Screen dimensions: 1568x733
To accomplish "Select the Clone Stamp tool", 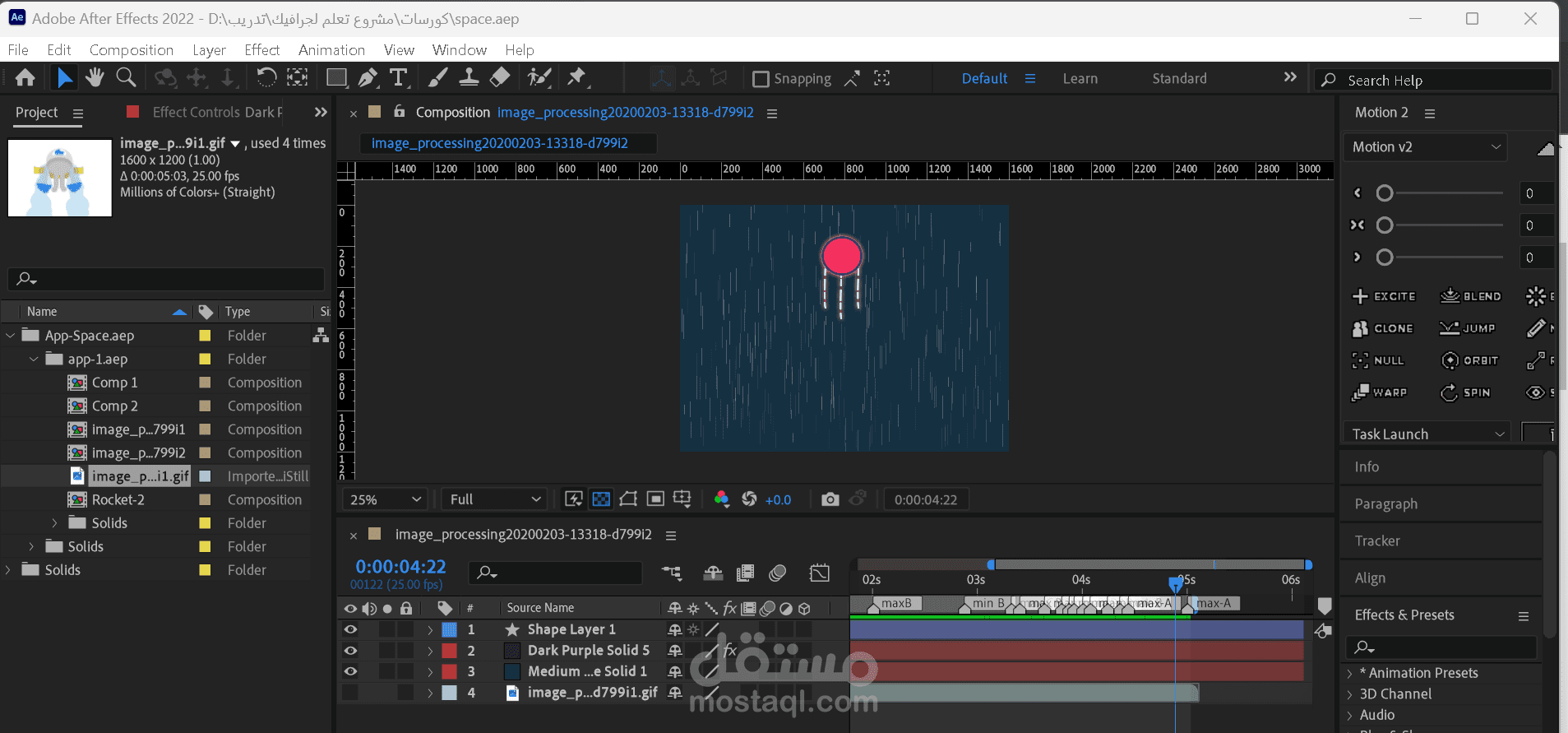I will (469, 78).
